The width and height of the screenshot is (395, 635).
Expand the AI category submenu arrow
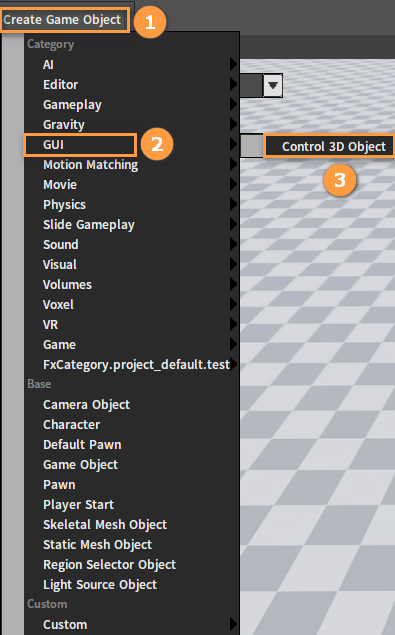click(233, 64)
